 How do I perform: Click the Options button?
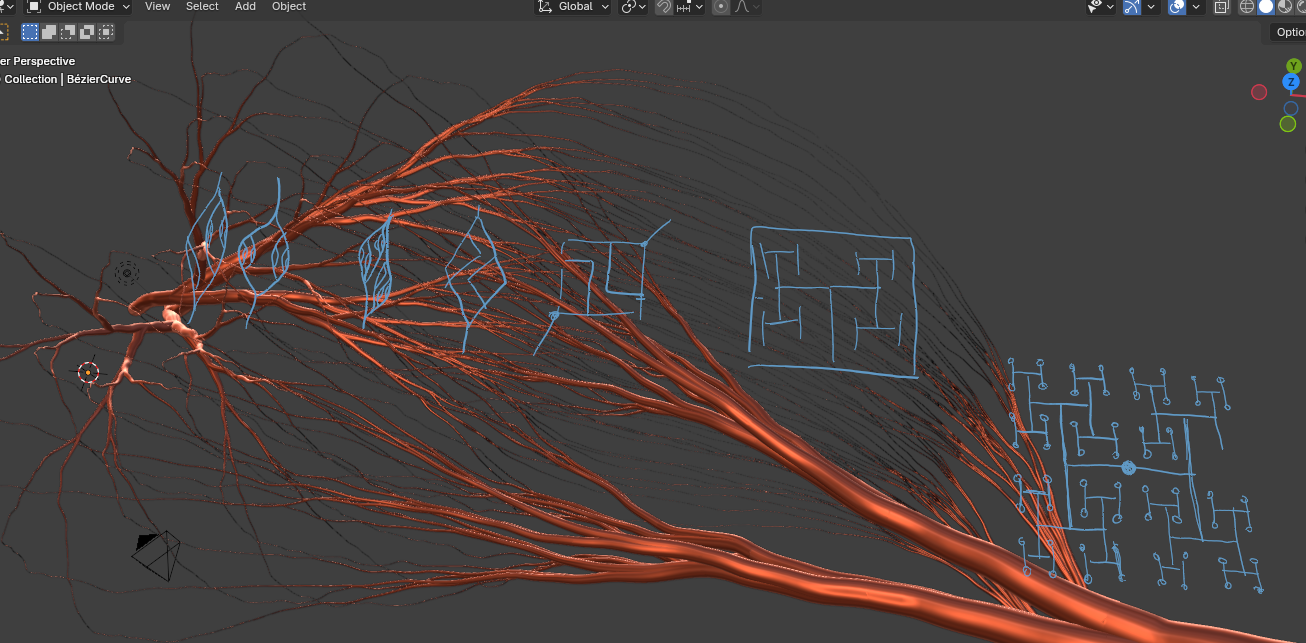point(1288,33)
